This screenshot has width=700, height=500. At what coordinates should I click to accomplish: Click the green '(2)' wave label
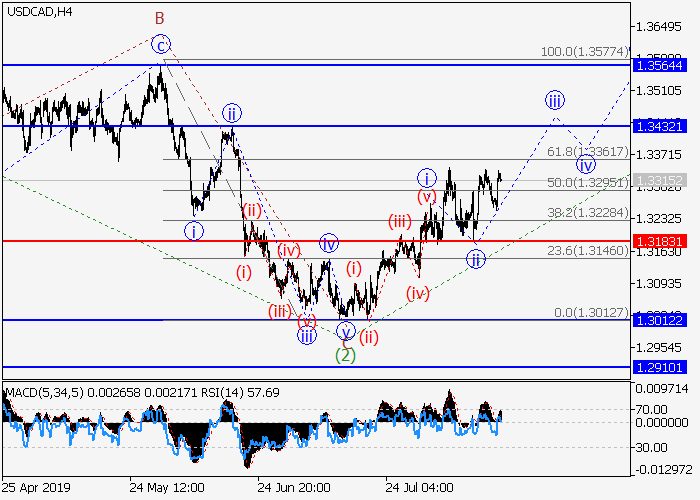345,354
